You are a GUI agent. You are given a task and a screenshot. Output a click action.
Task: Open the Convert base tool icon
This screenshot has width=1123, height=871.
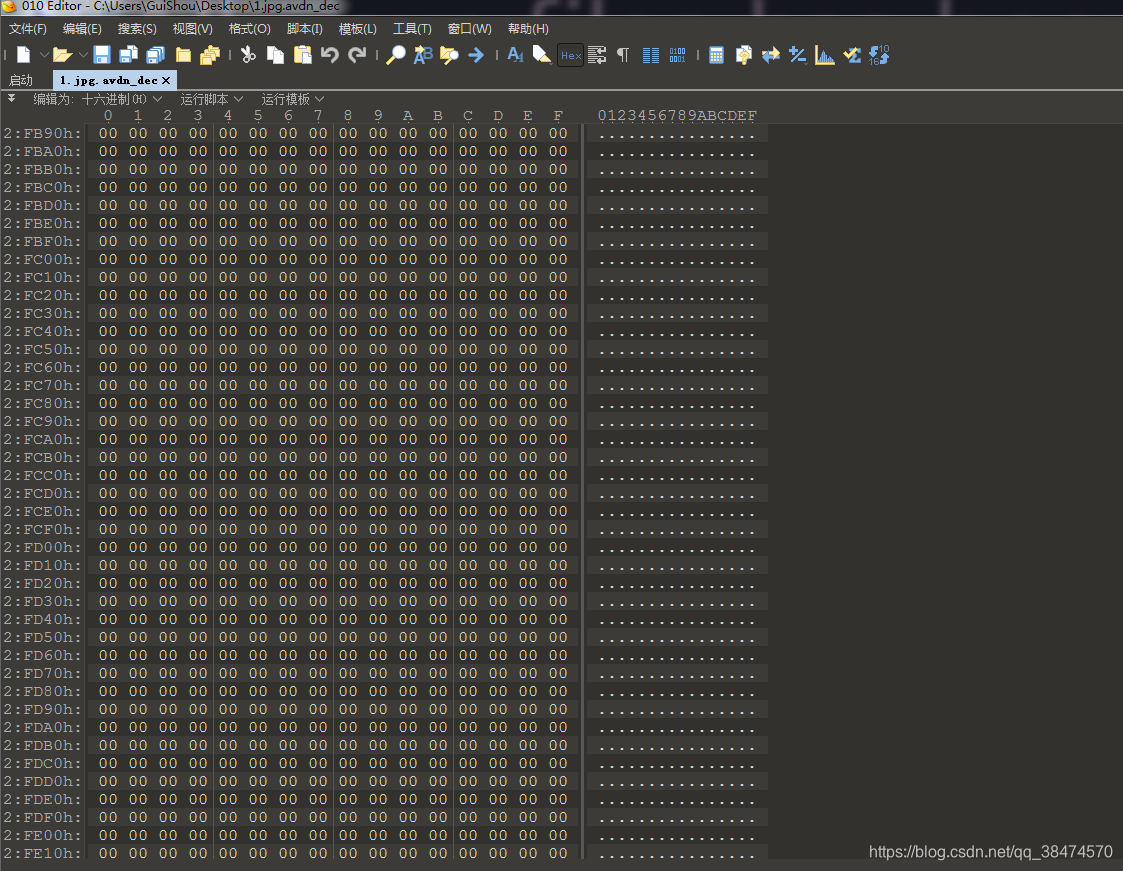pos(879,55)
